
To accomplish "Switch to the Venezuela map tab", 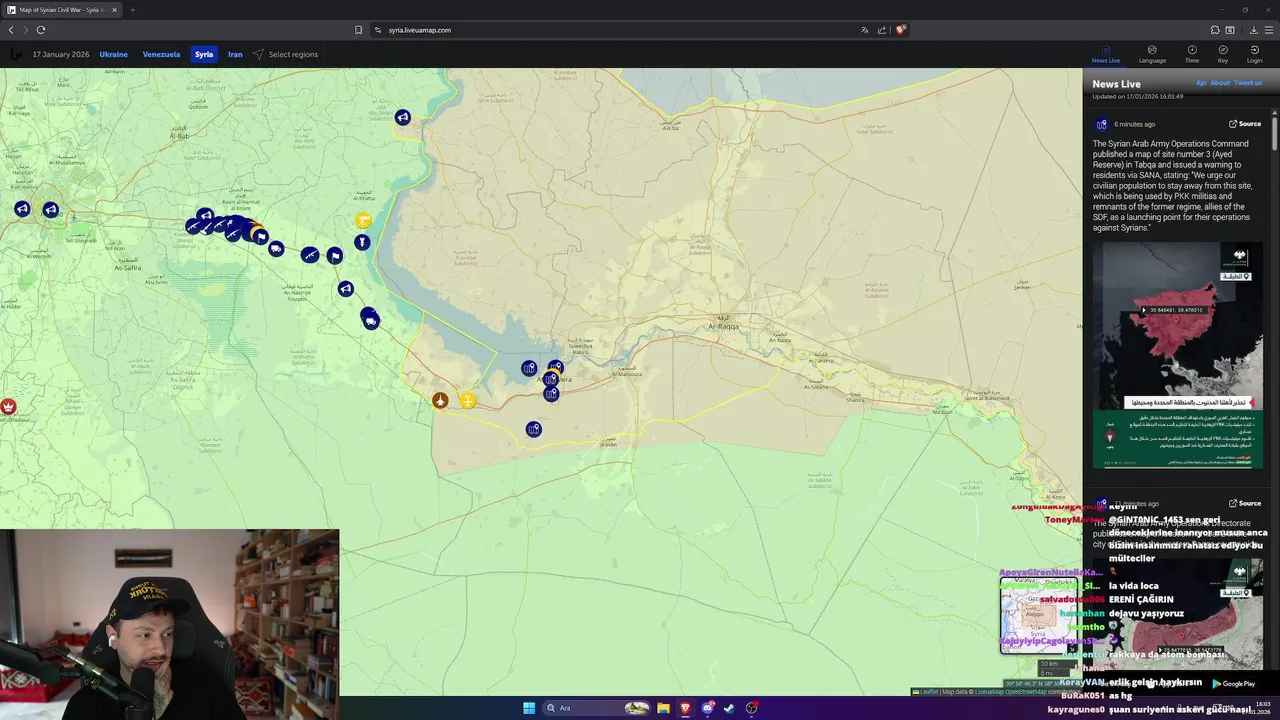I will click(161, 54).
